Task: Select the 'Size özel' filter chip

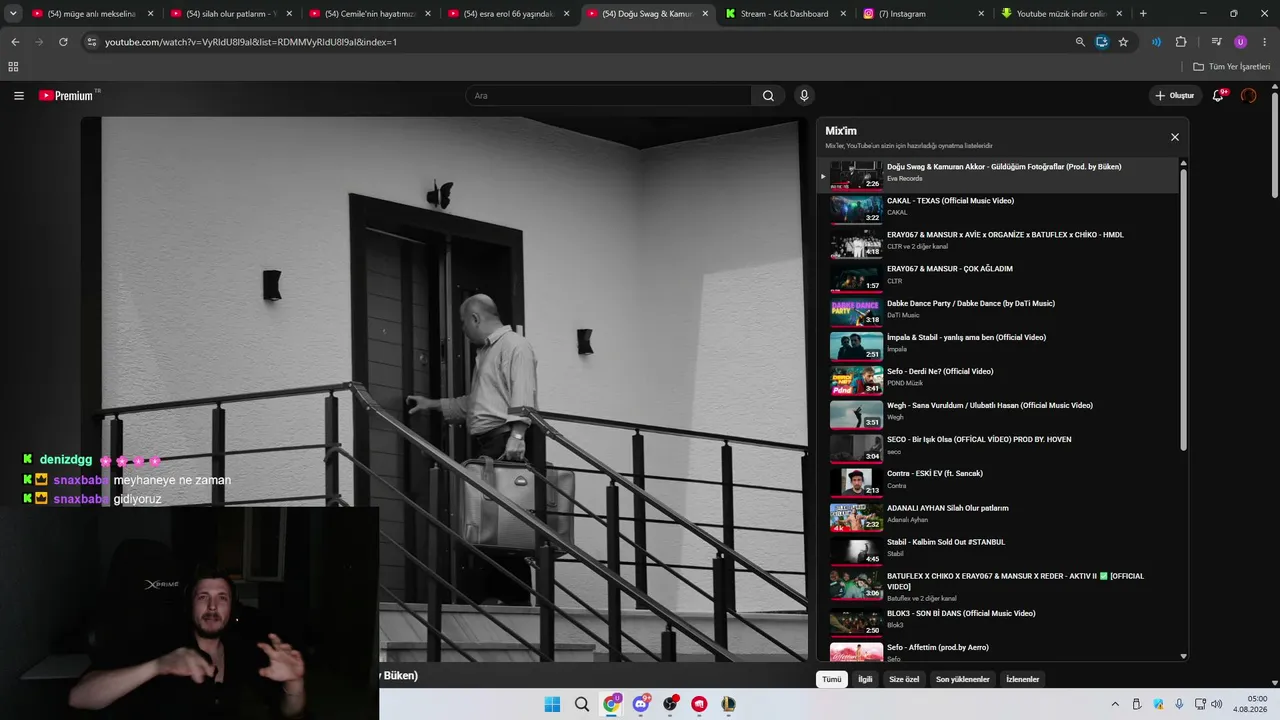Action: (x=904, y=679)
